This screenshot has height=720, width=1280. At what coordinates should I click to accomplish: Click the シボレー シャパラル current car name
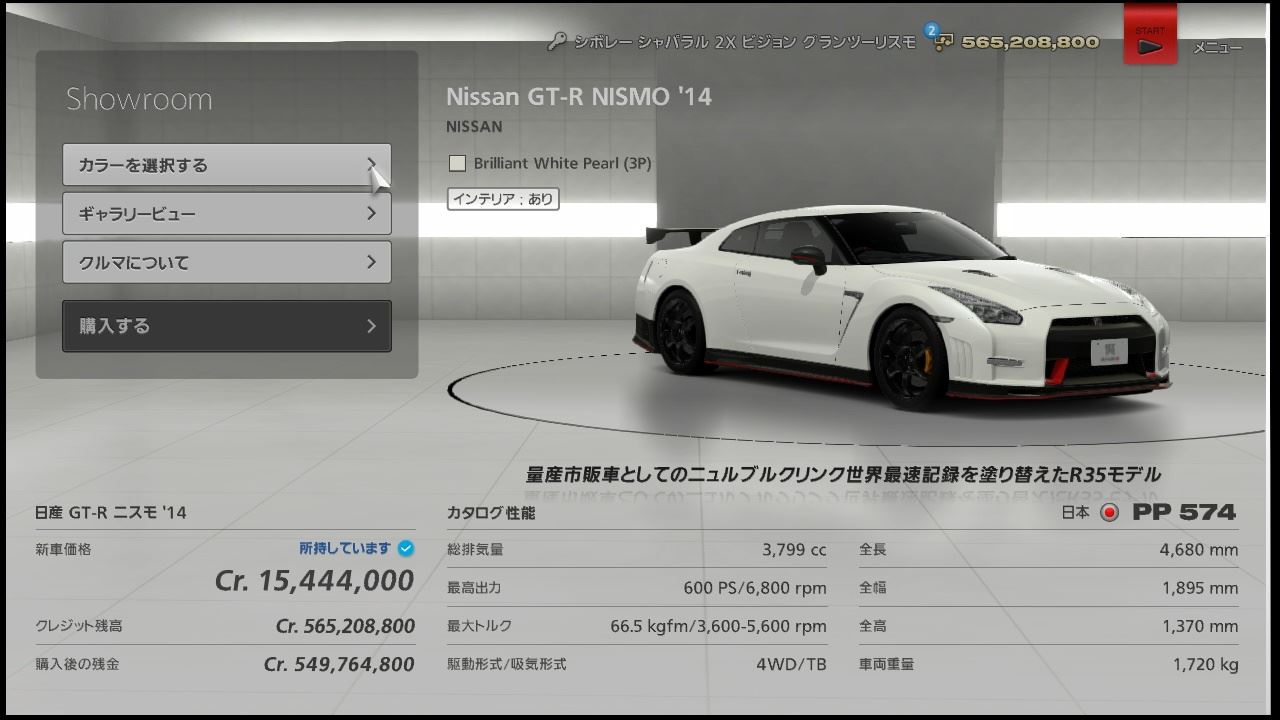744,42
